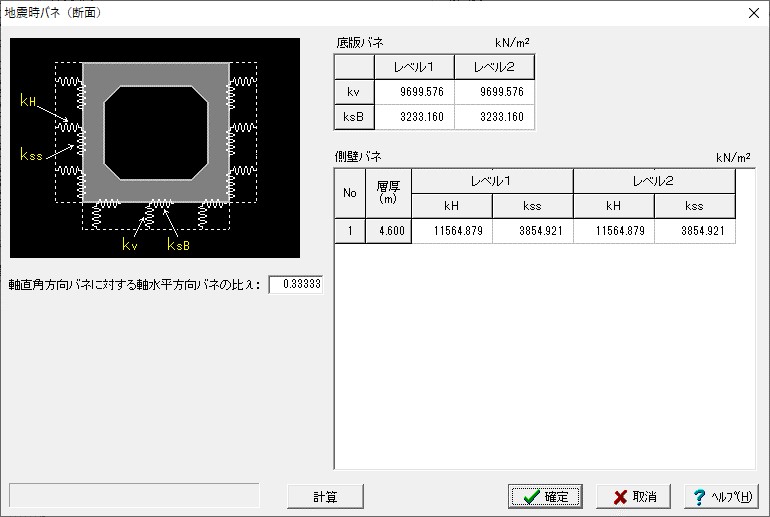770x517 pixels.
Task: Click kss header under レベル1
Action: click(533, 206)
